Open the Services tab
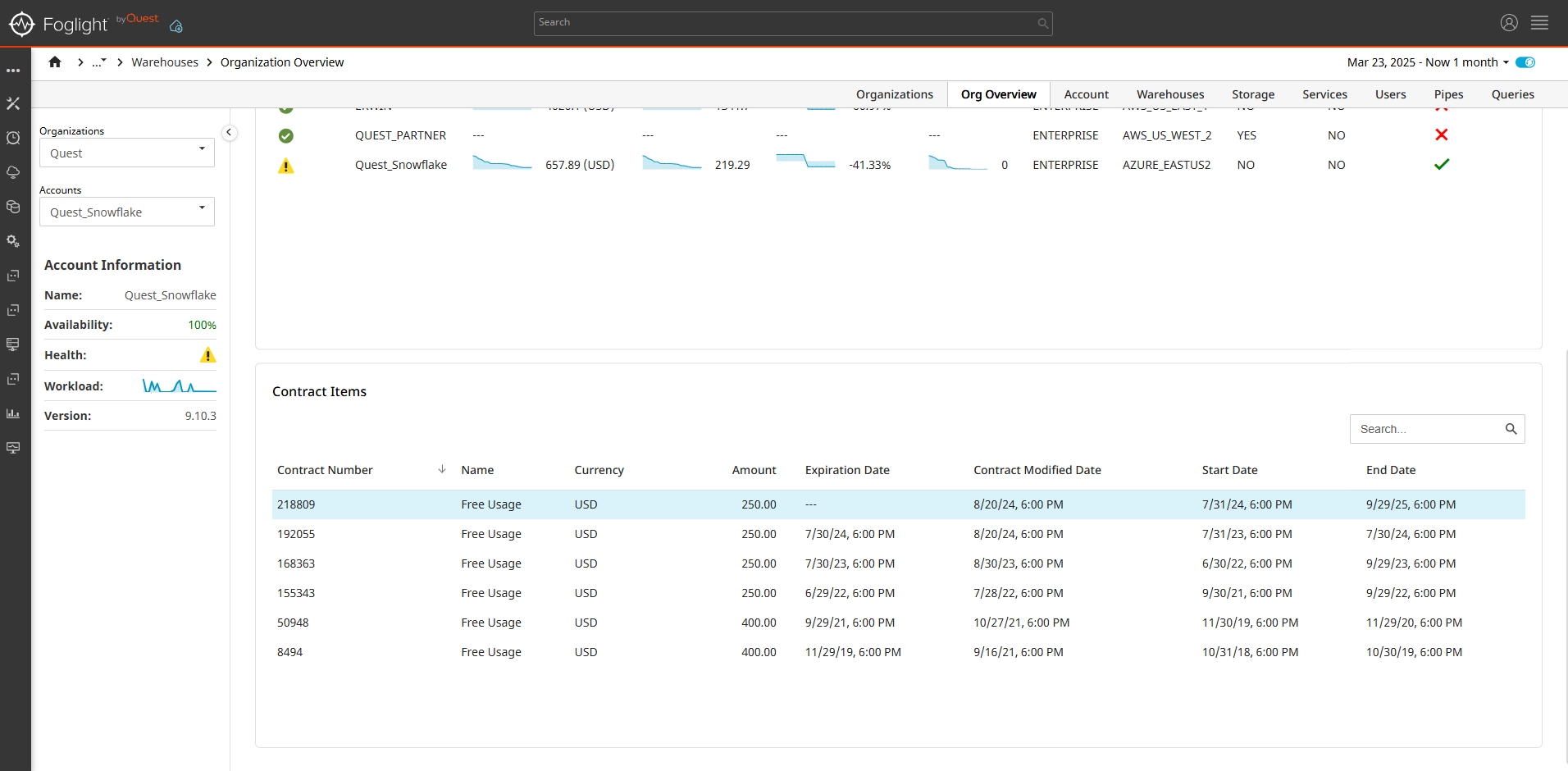Image resolution: width=1568 pixels, height=771 pixels. point(1324,94)
